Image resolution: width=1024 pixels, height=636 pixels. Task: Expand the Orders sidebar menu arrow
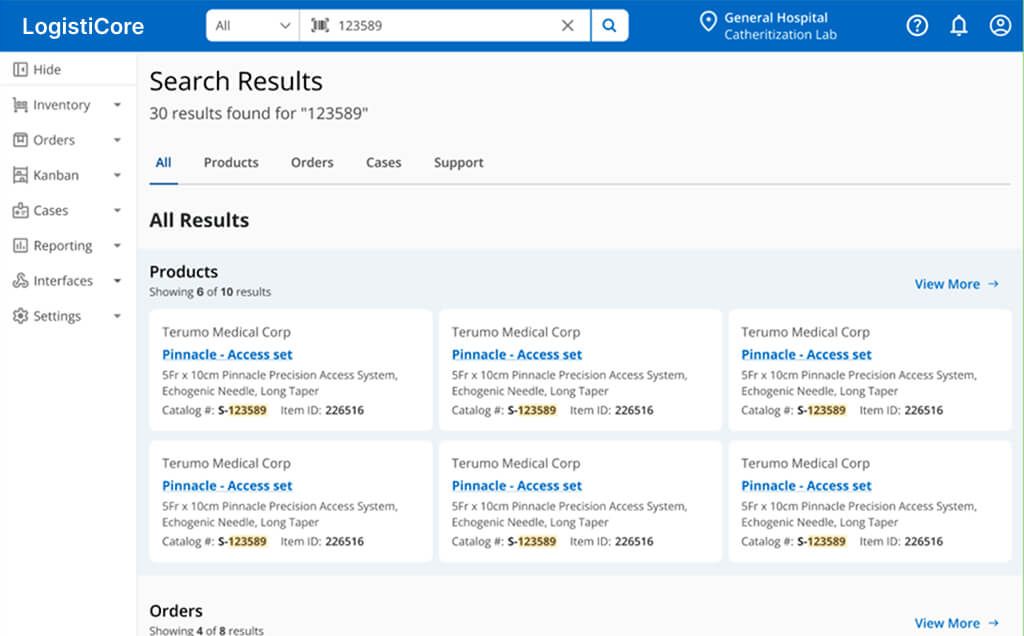pyautogui.click(x=117, y=141)
